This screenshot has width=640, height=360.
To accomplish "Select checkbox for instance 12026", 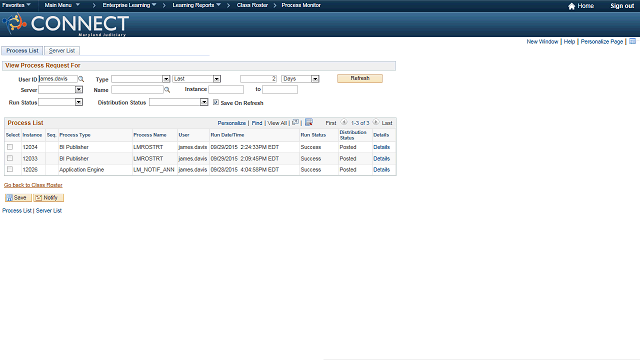I will click(10, 169).
